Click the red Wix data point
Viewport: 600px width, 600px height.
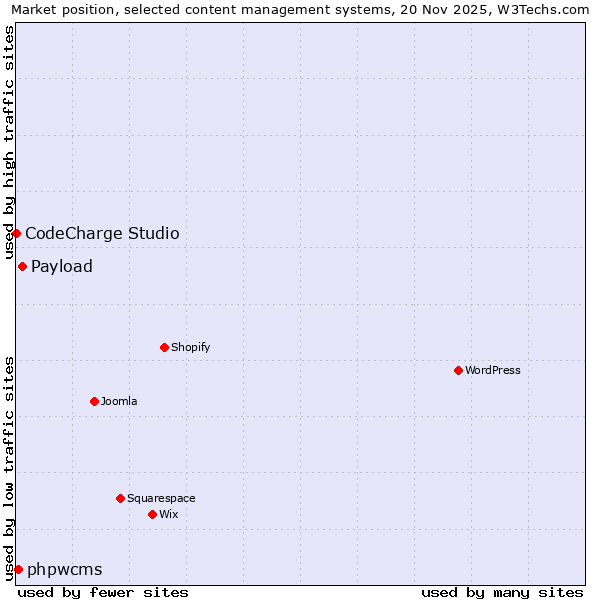click(x=153, y=514)
